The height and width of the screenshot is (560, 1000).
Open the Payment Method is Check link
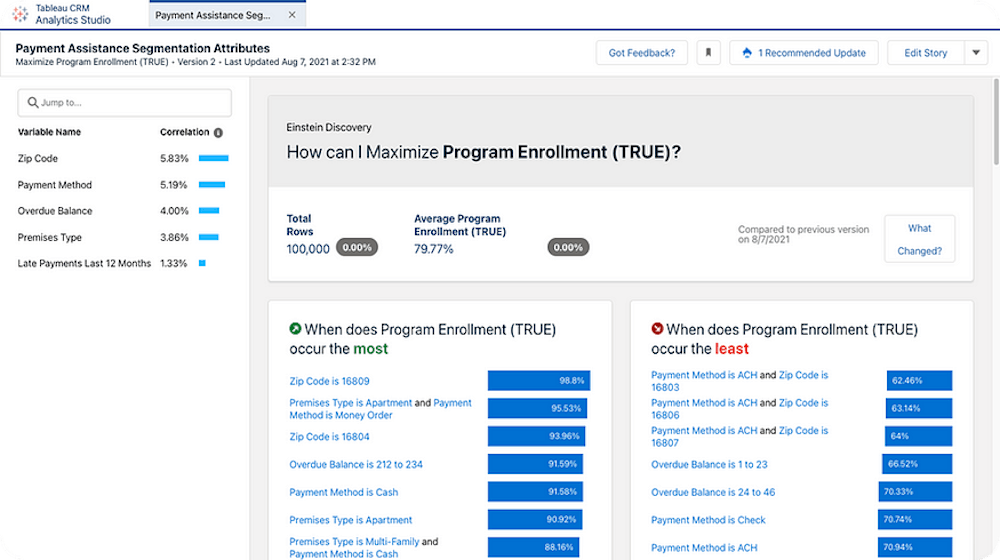click(708, 520)
